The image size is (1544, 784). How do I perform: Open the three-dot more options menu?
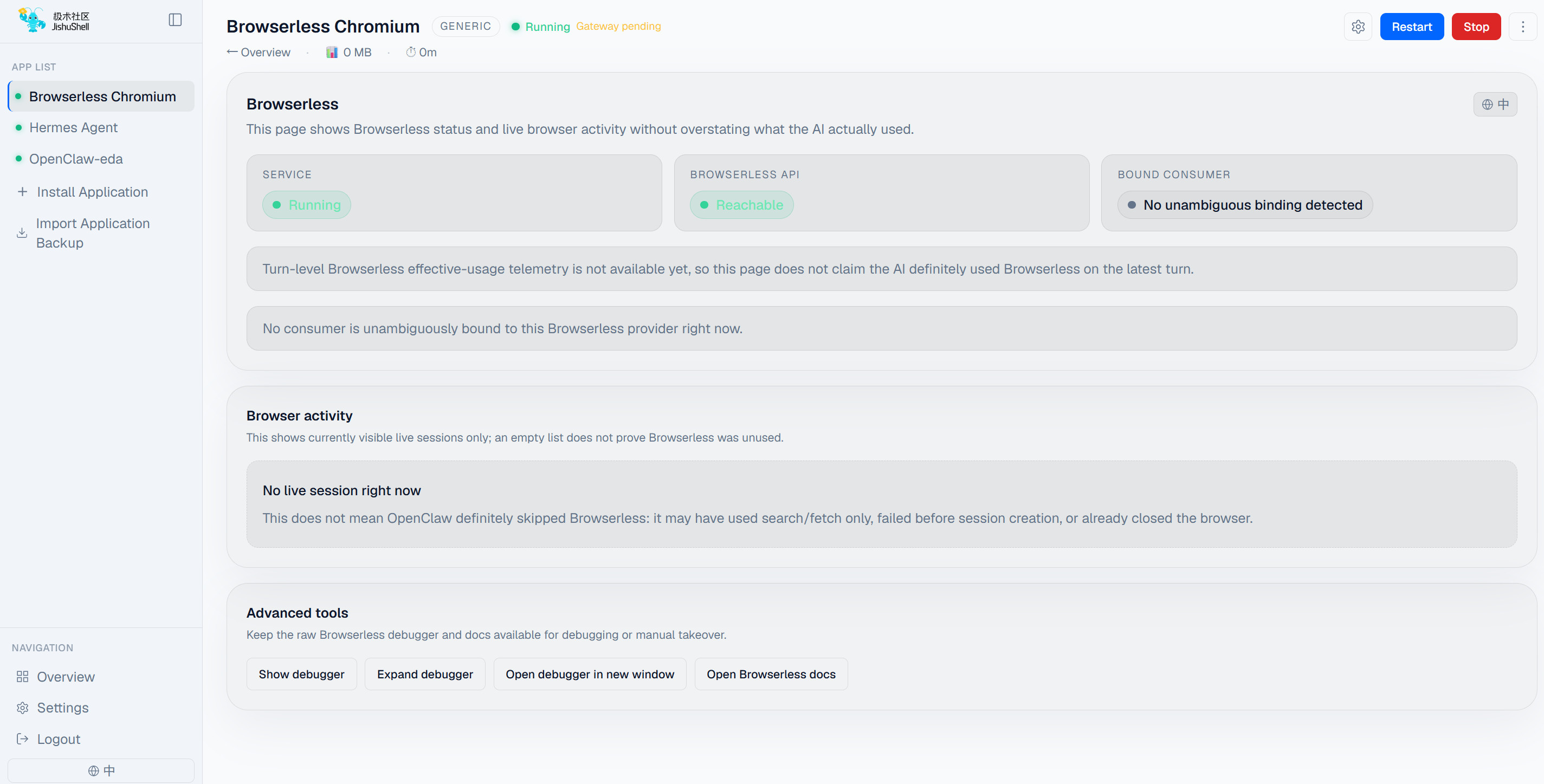(1522, 27)
